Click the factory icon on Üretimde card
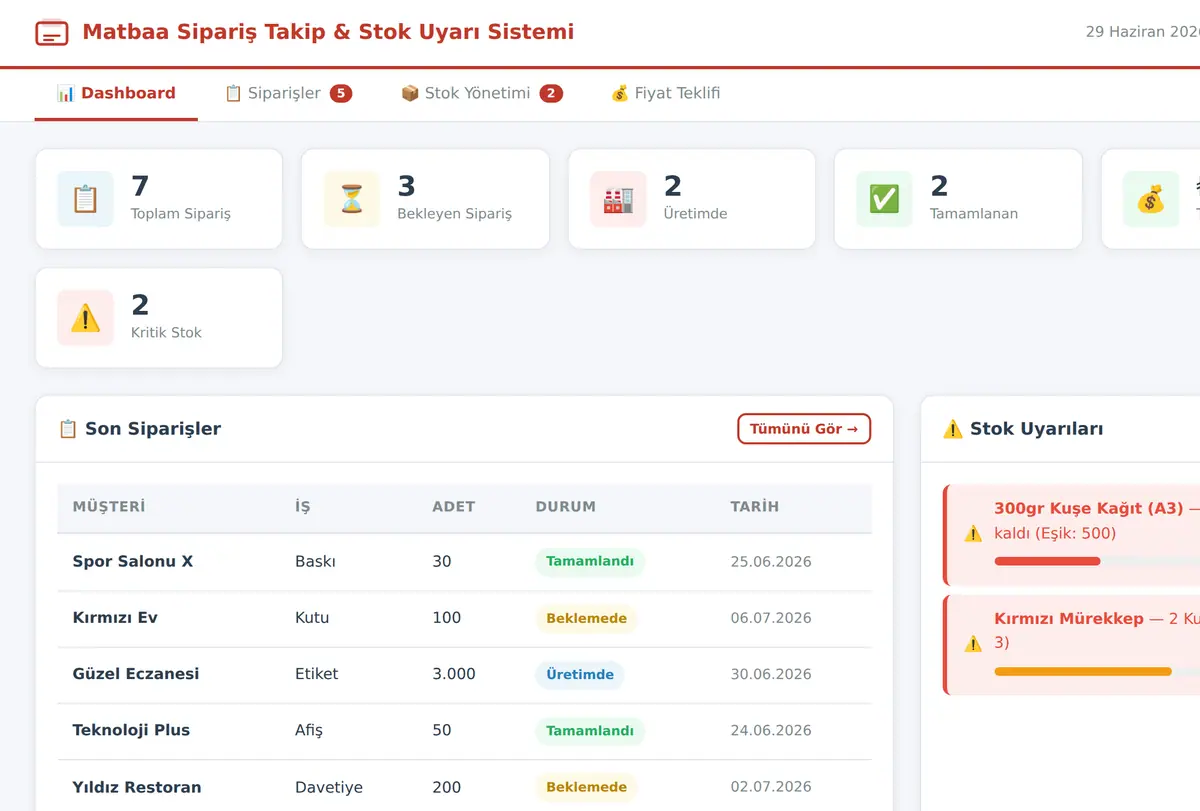 618,199
